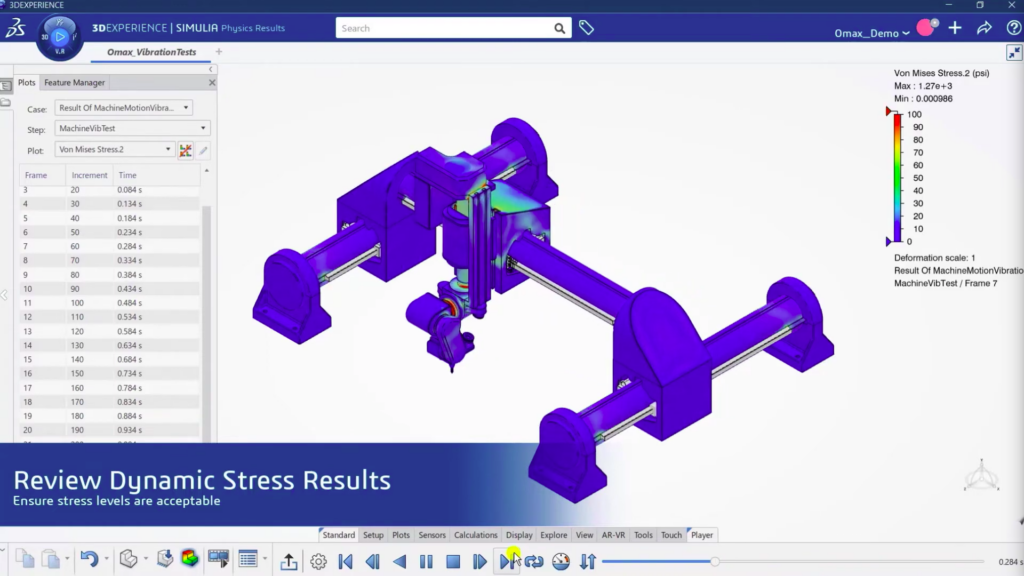Click the 3D compass play button
Image resolution: width=1024 pixels, height=576 pixels.
59,37
